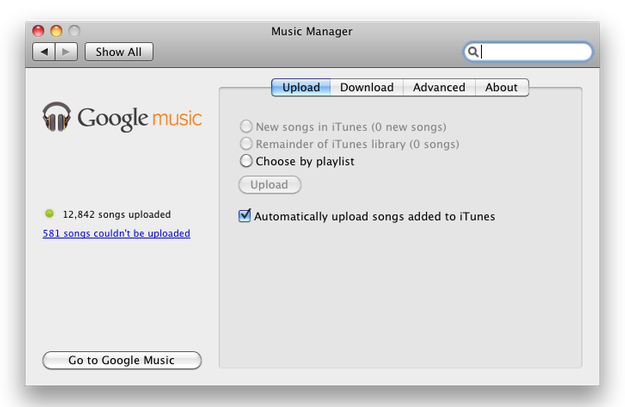Screen dimensions: 625x407
Task: Open the Download tab
Action: point(367,87)
